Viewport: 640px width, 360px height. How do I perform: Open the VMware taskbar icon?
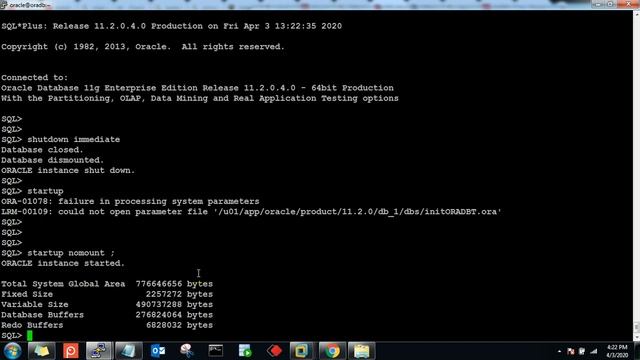click(302, 351)
